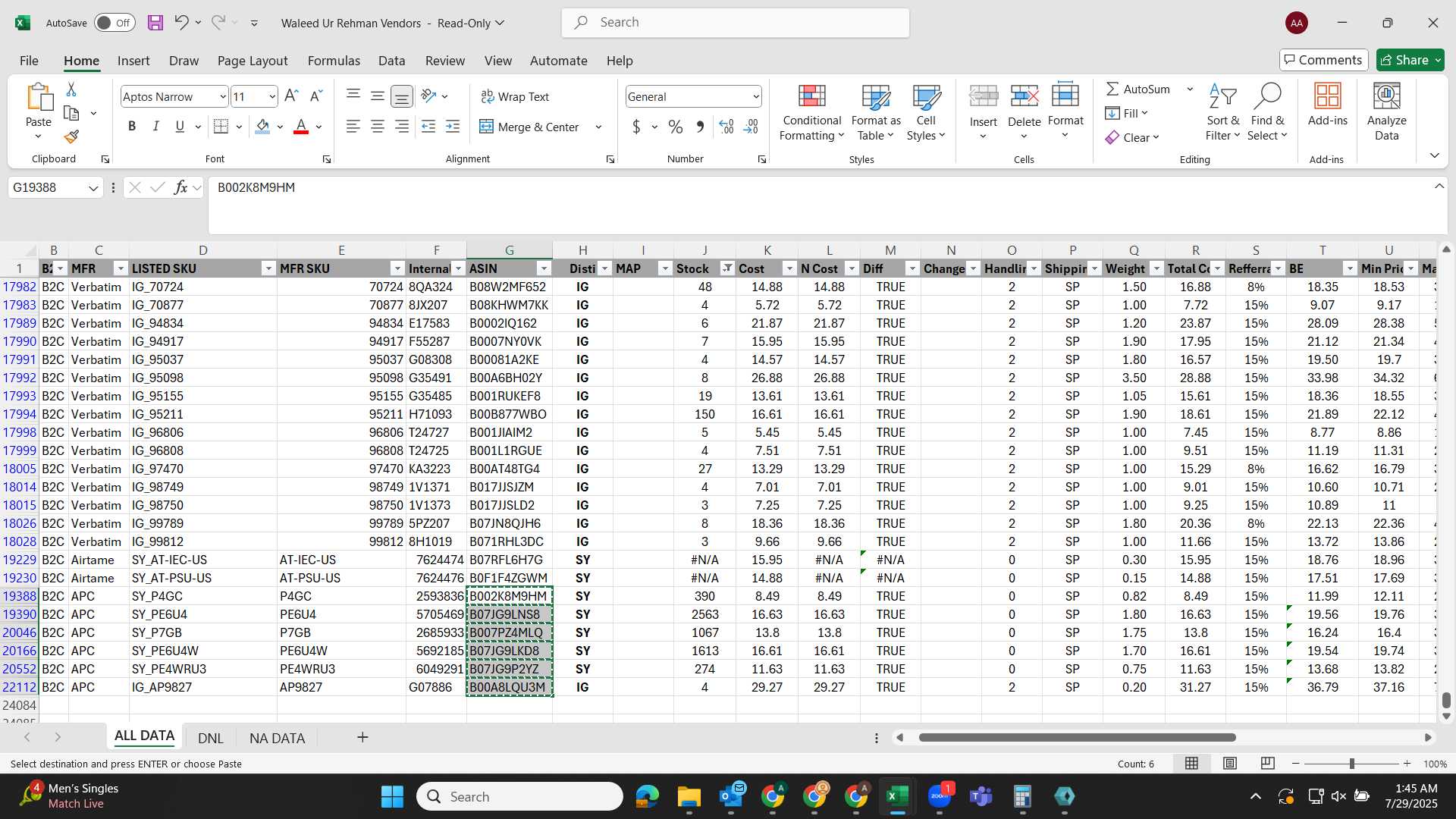Switch to the Data ribbon tab
Image resolution: width=1456 pixels, height=819 pixels.
(x=392, y=61)
